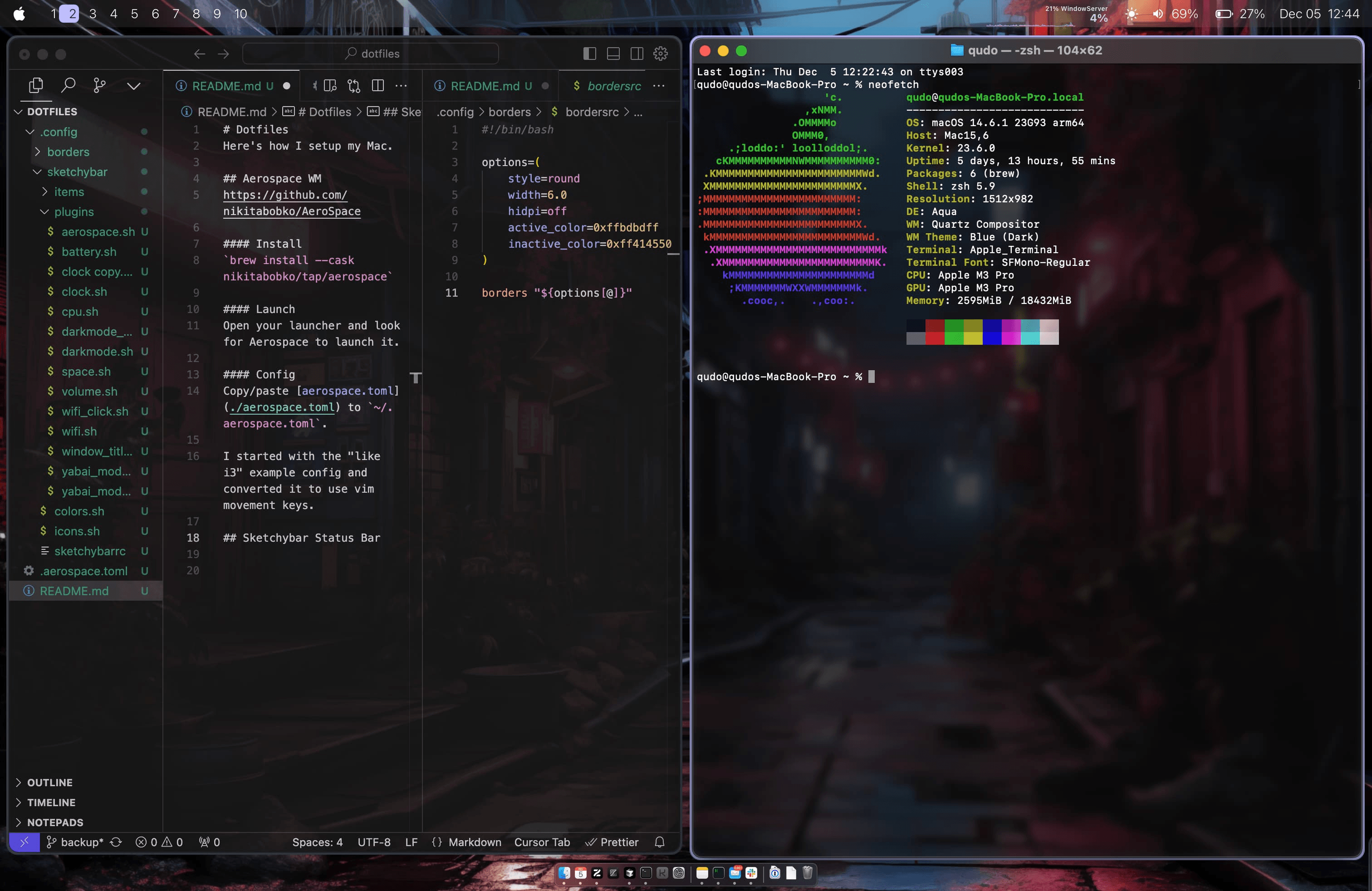The image size is (1372, 891).
Task: Collapse the plugins folder
Action: [74, 211]
